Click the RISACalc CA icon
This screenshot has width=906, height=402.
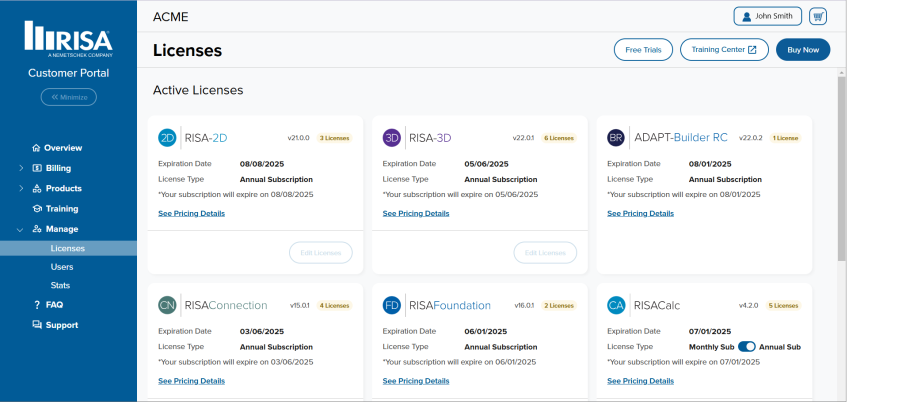[616, 306]
